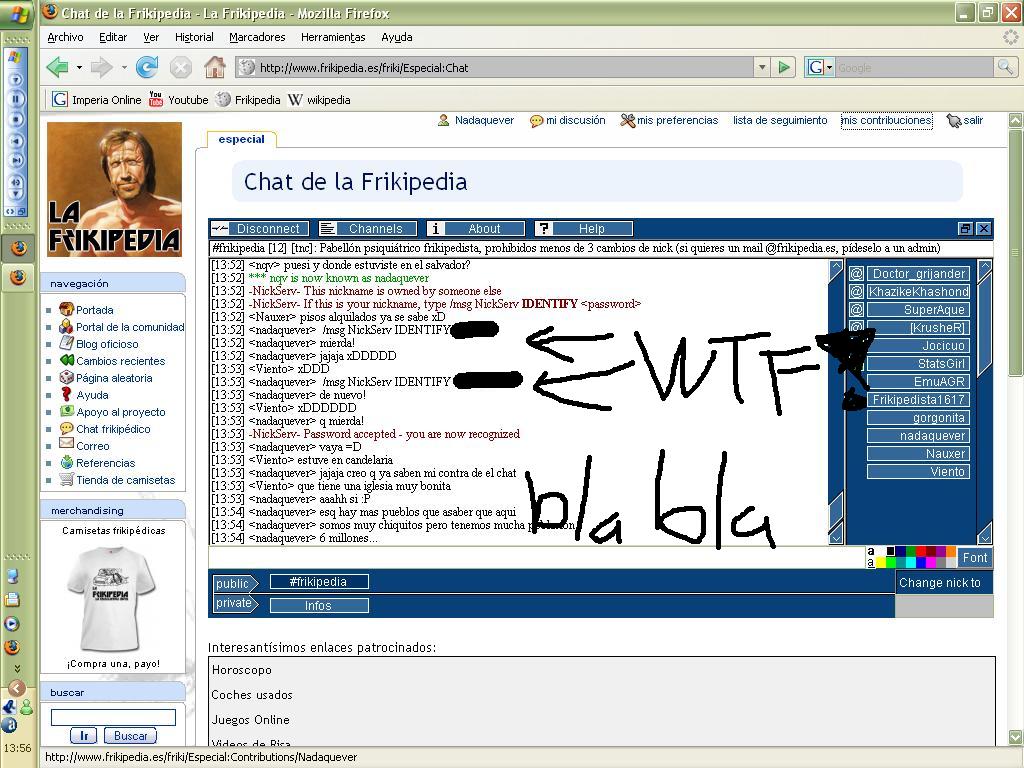Detach the chat applet window icon

pyautogui.click(x=965, y=228)
